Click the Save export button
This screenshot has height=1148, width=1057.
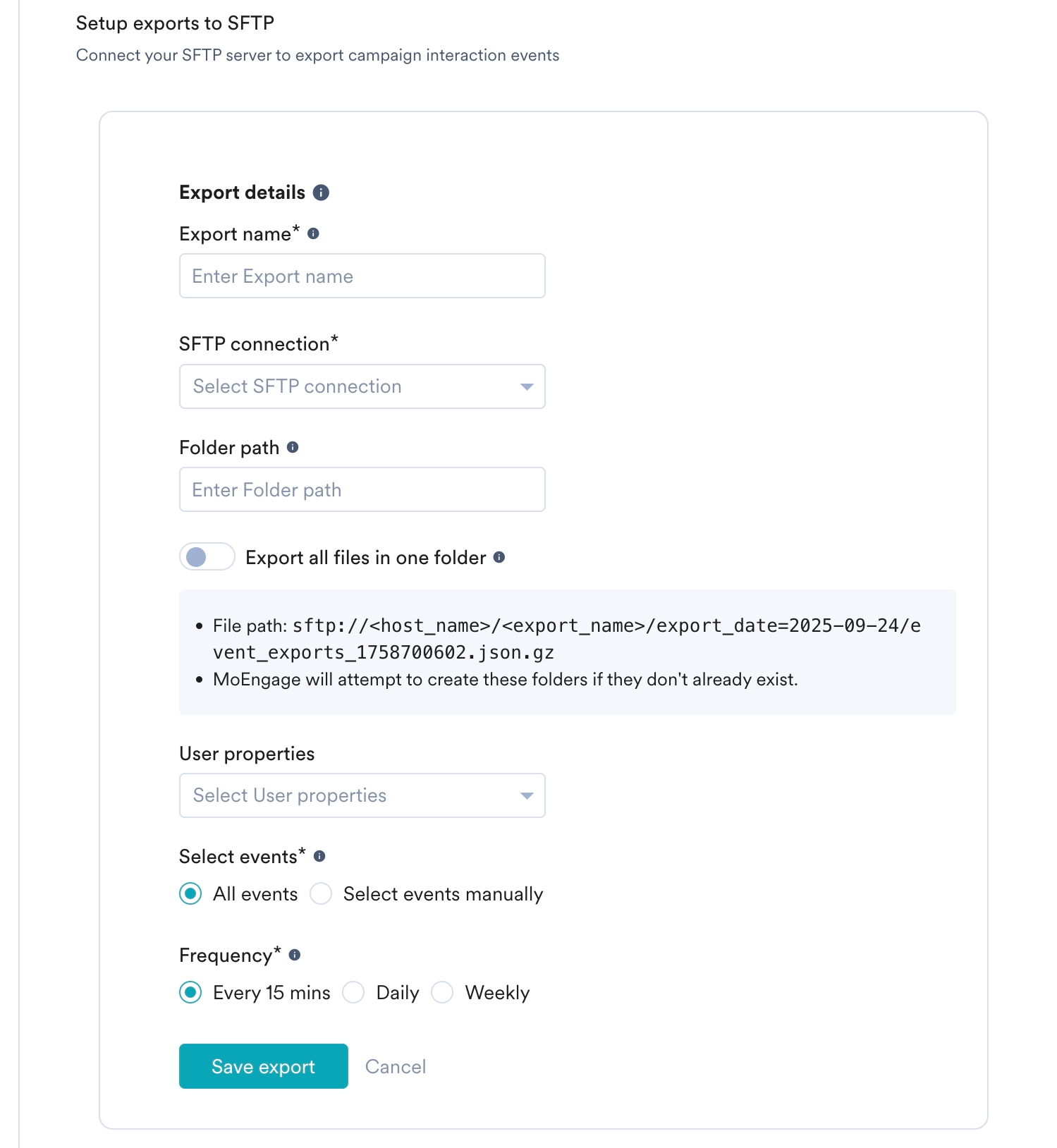263,1066
